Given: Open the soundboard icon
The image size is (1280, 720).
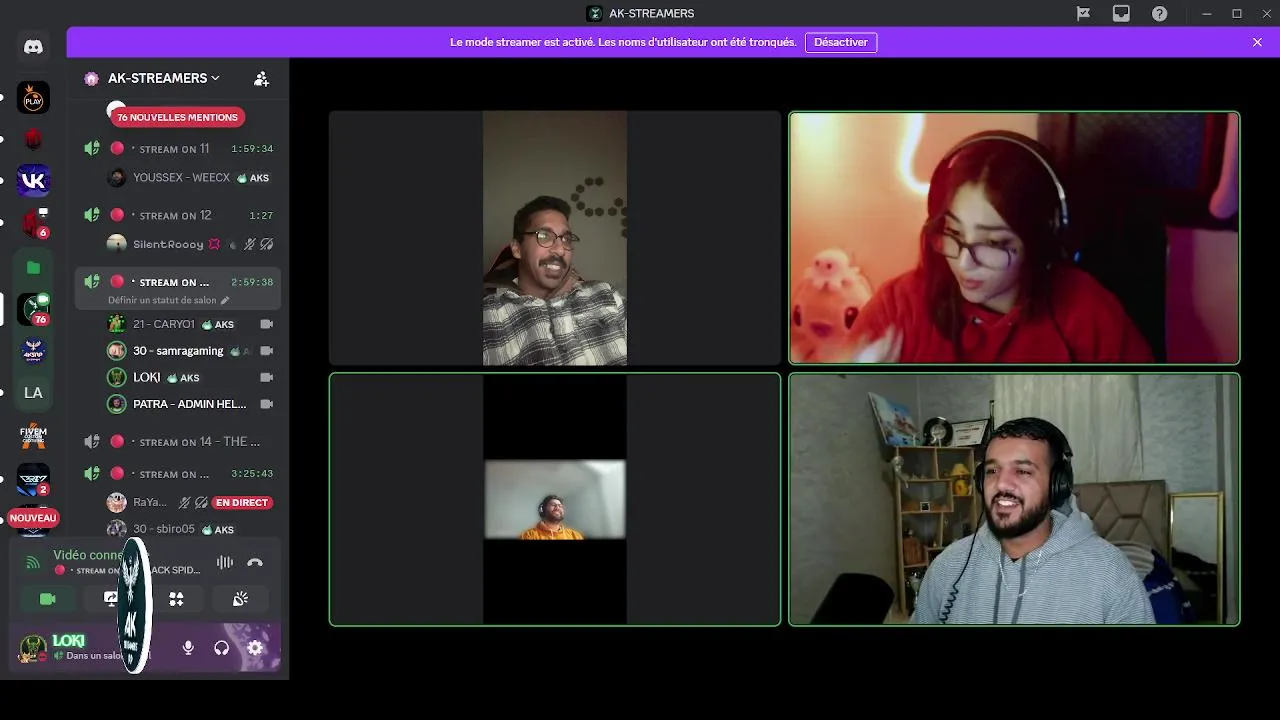Looking at the screenshot, I should (240, 599).
